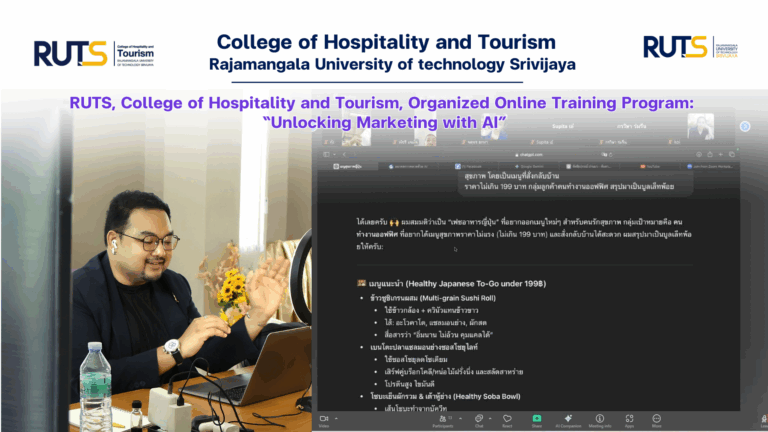
Task: Click the Safari tab overview icon
Action: tap(732, 154)
